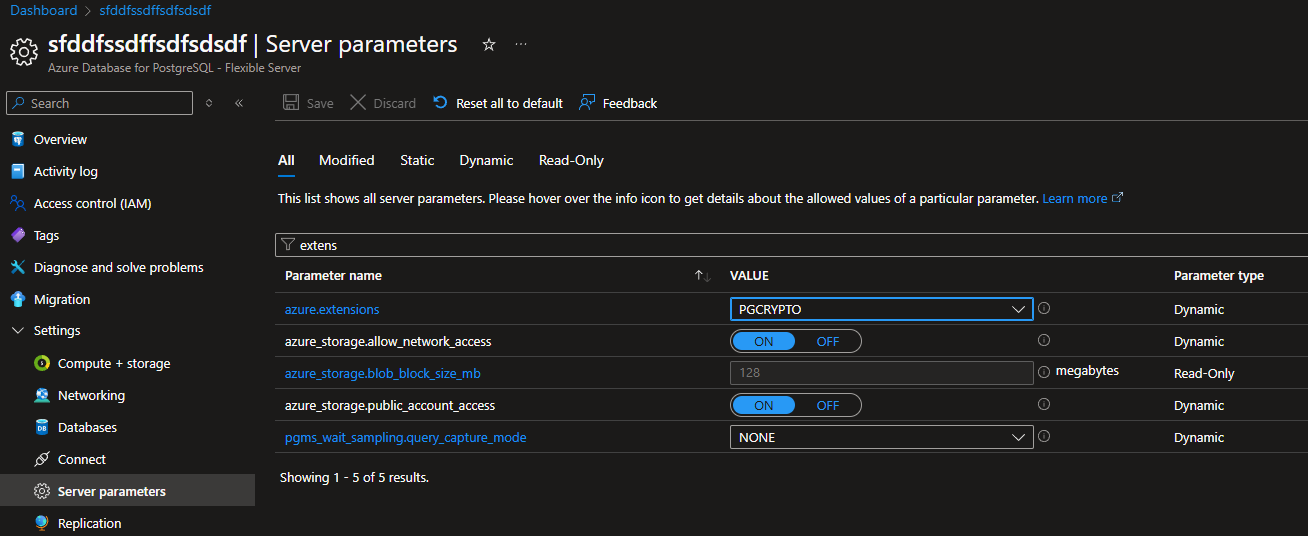
Task: Click the VALUE column header
Action: pyautogui.click(x=749, y=276)
